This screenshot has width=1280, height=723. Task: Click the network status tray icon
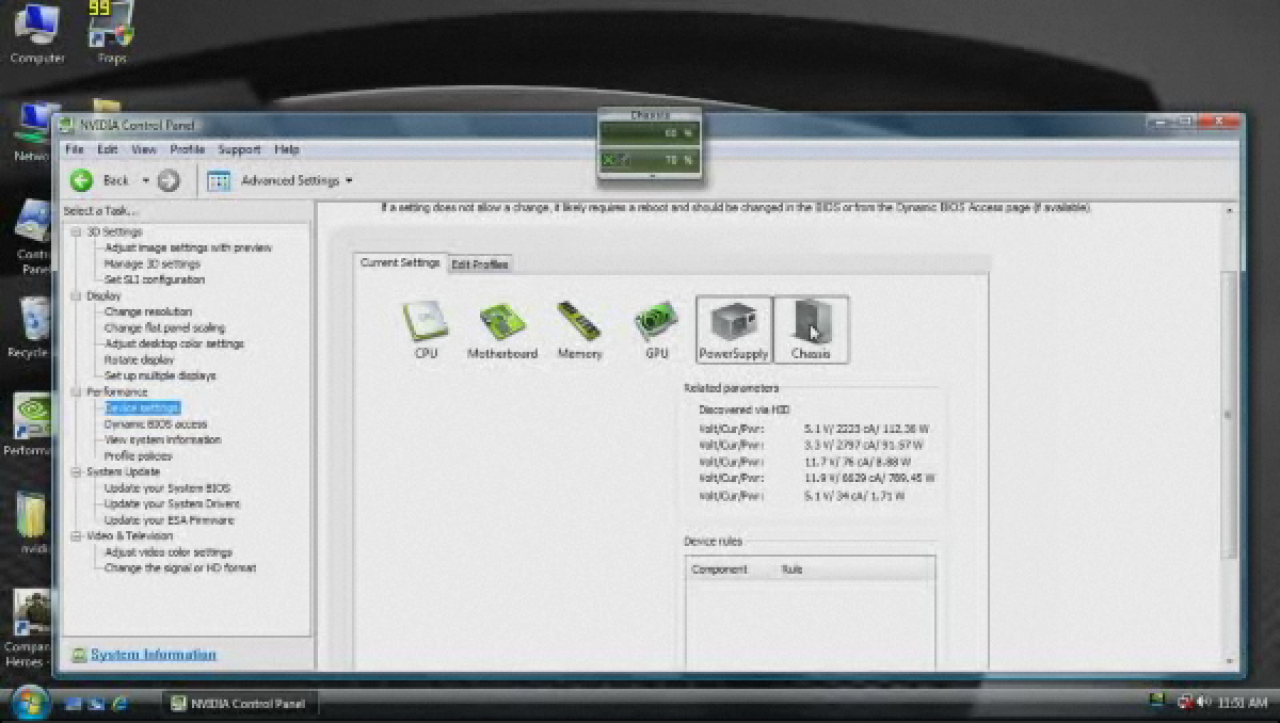click(x=1186, y=702)
